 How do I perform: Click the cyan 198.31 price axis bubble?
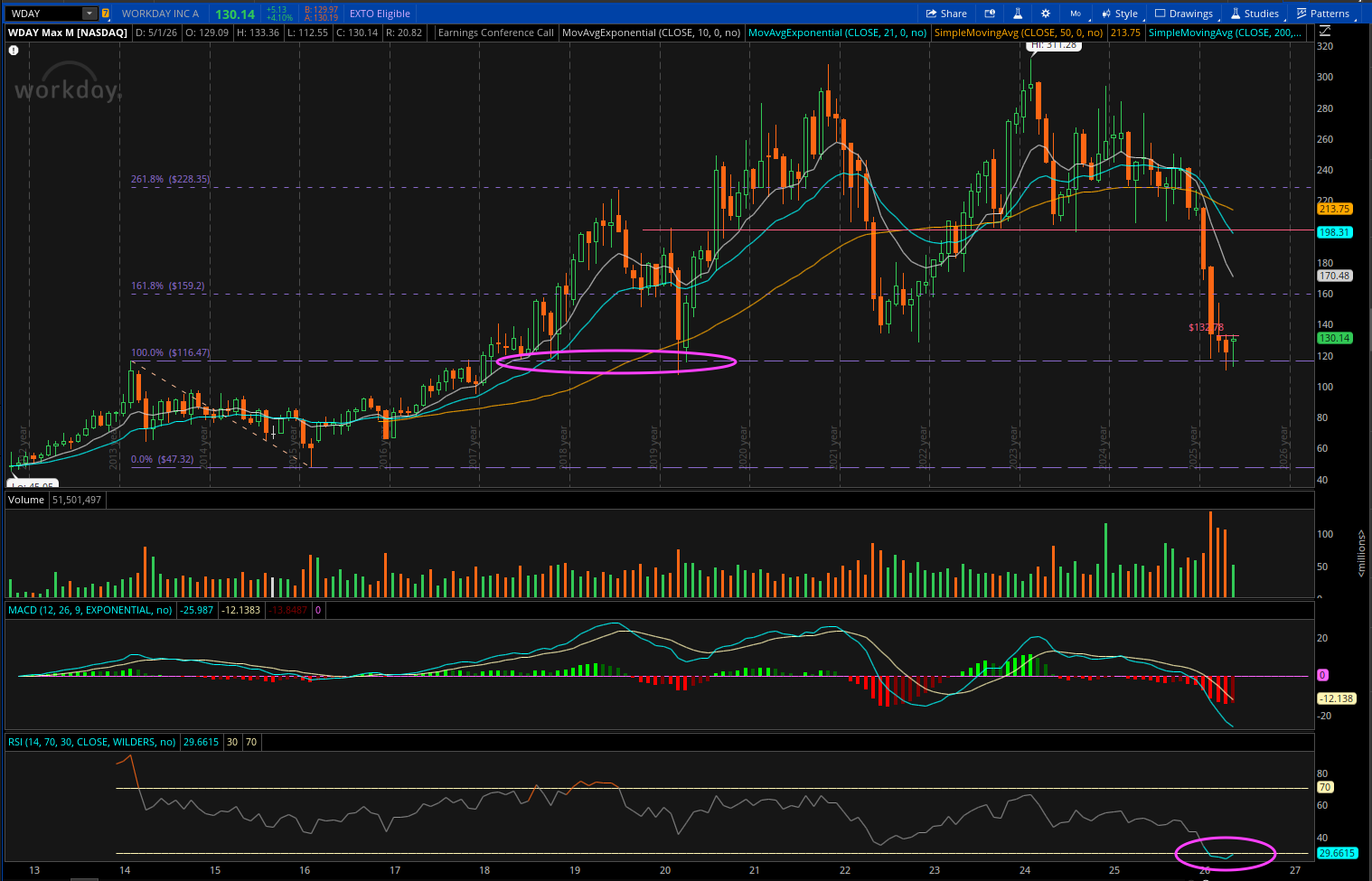1334,232
